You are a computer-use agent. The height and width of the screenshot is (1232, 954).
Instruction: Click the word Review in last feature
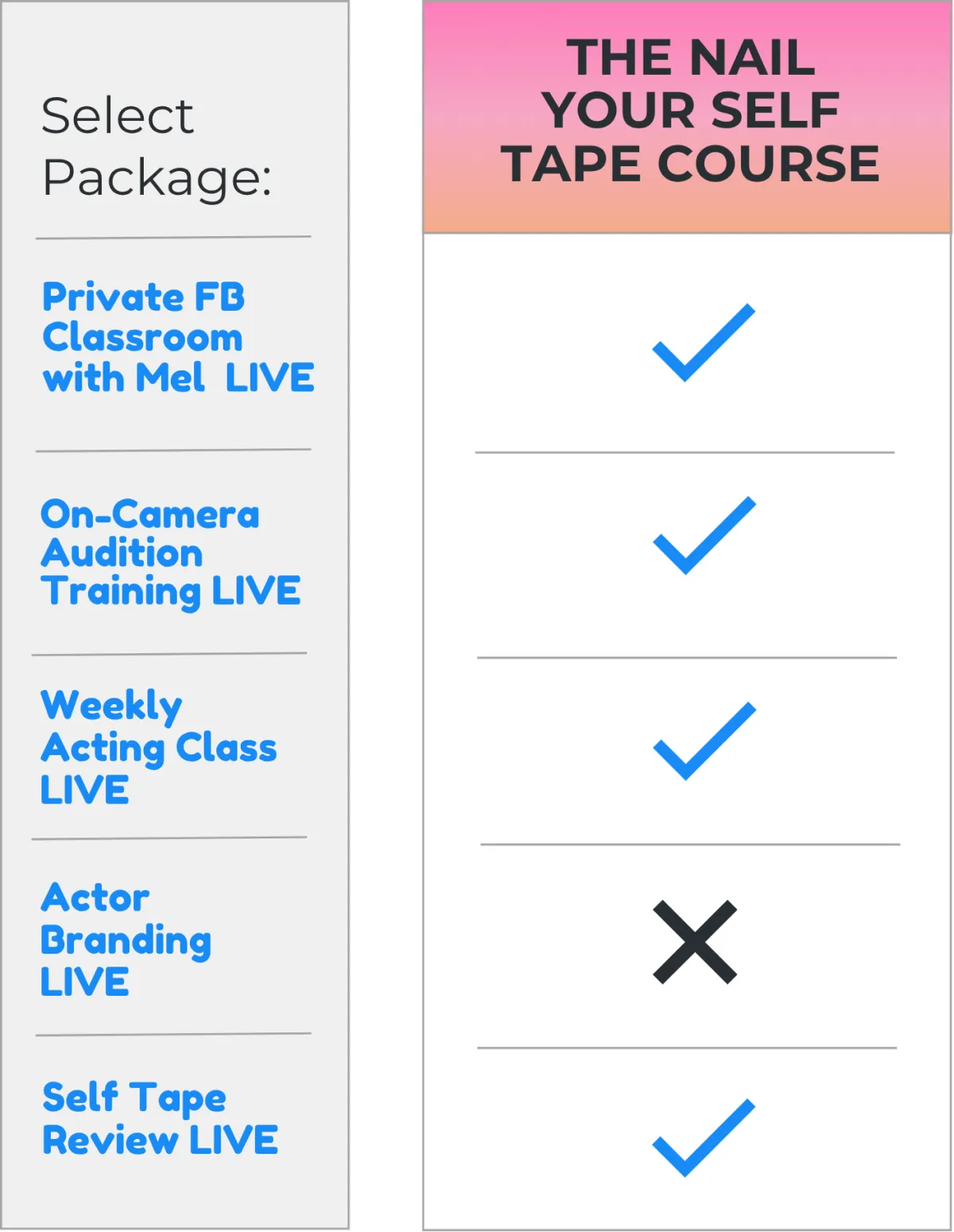point(111,1140)
